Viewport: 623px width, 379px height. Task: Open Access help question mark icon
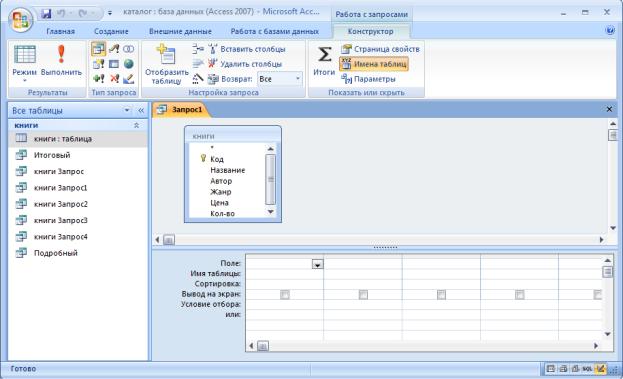pos(610,31)
